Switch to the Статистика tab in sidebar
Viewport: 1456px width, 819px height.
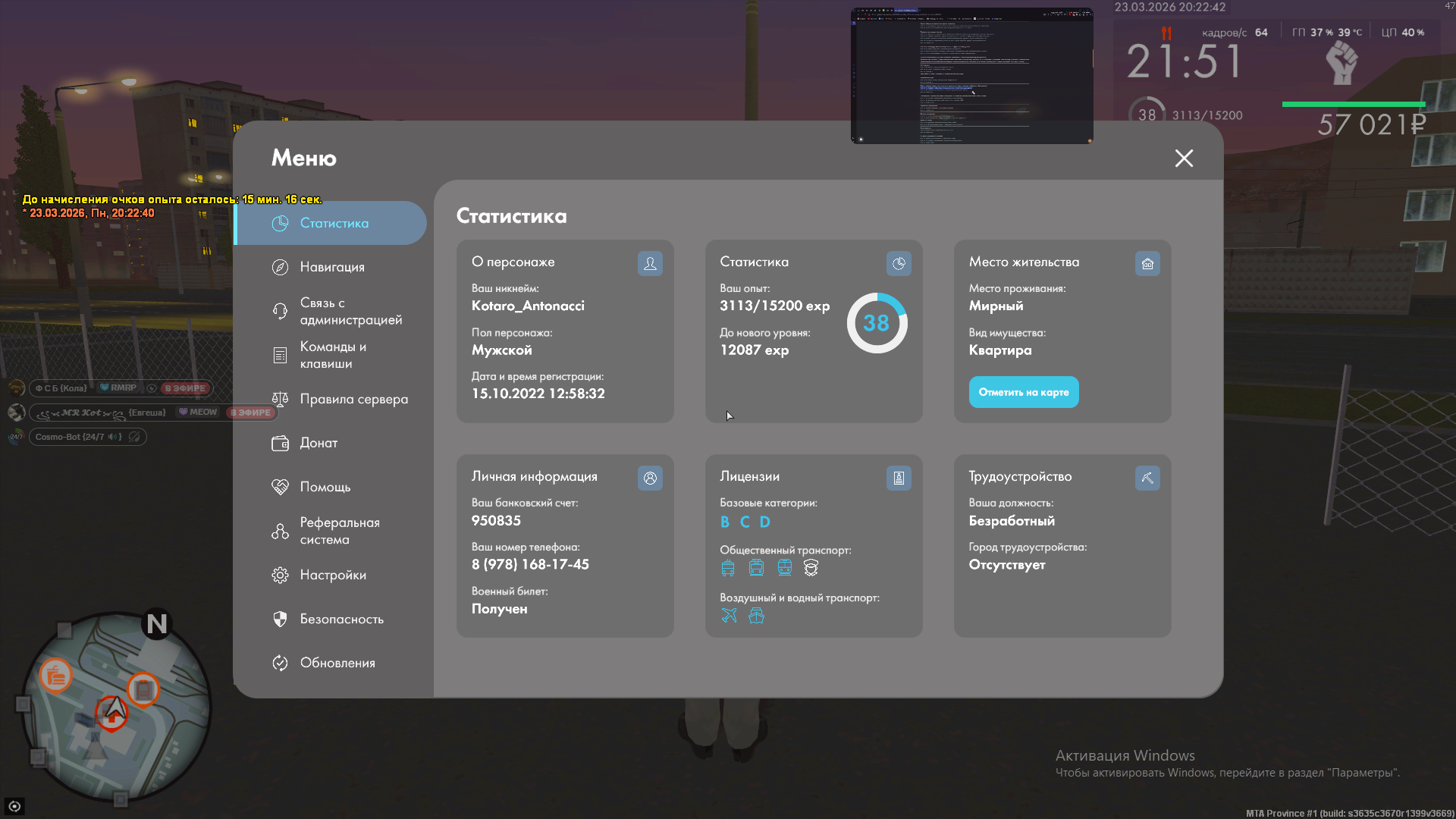click(x=334, y=223)
